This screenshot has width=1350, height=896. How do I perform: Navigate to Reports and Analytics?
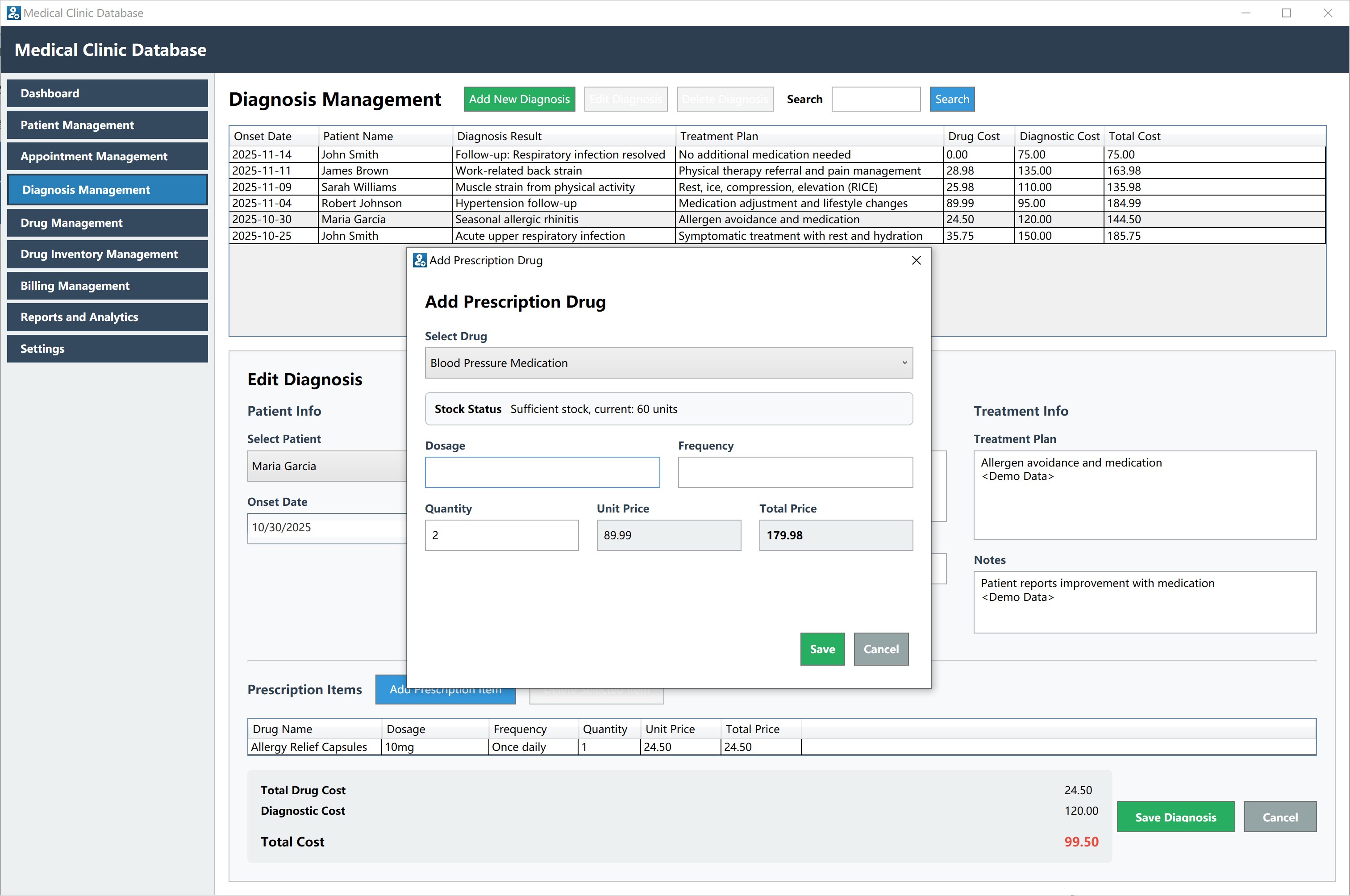click(108, 317)
